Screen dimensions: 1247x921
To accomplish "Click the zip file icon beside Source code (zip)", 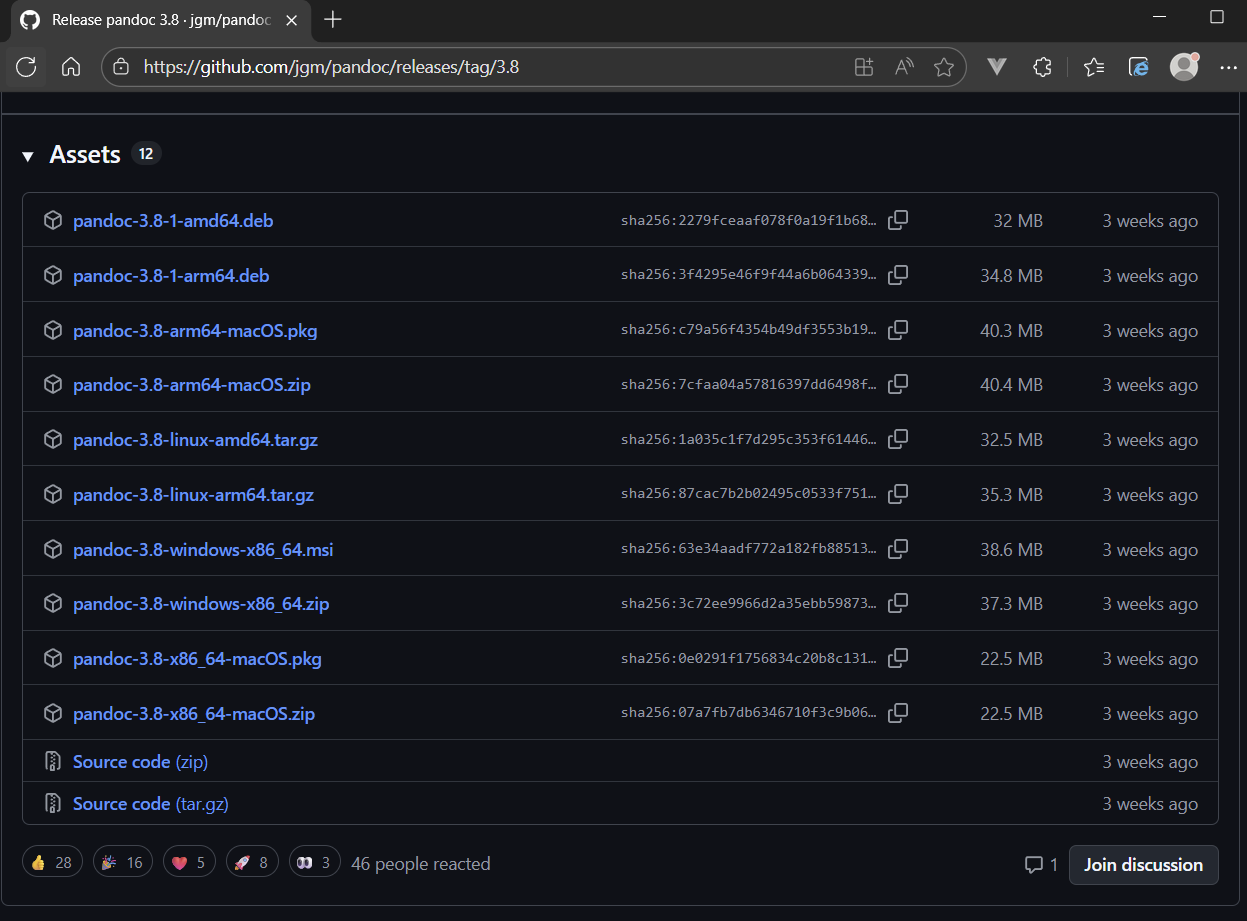I will pos(53,762).
